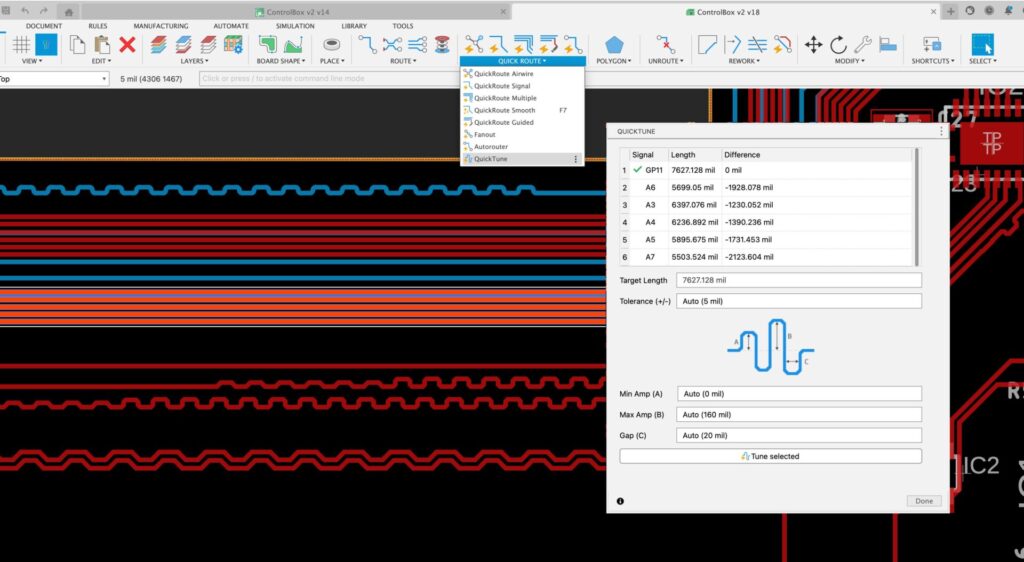The height and width of the screenshot is (562, 1024).
Task: Click the Rotate tool icon
Action: point(838,44)
